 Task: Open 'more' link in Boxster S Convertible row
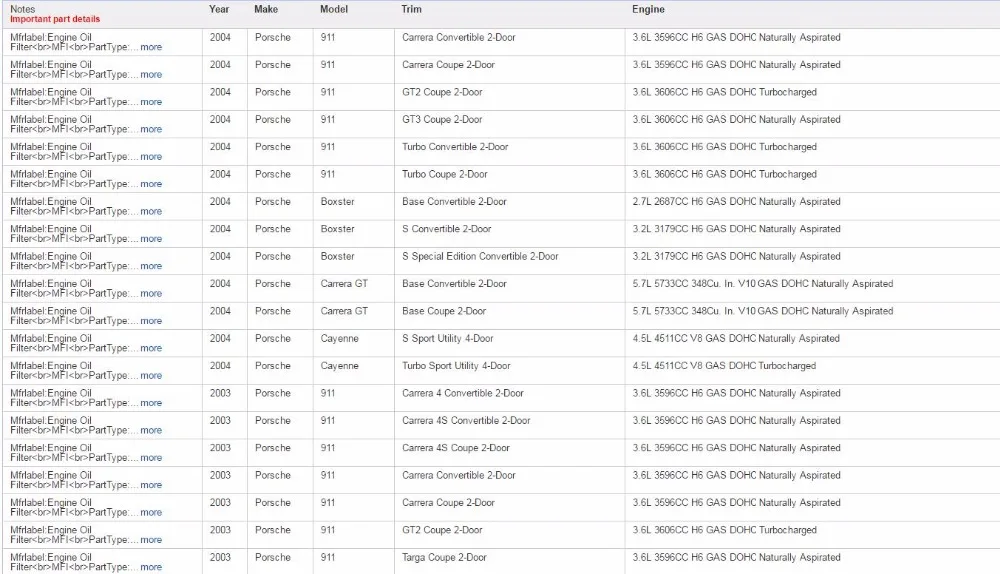point(151,239)
